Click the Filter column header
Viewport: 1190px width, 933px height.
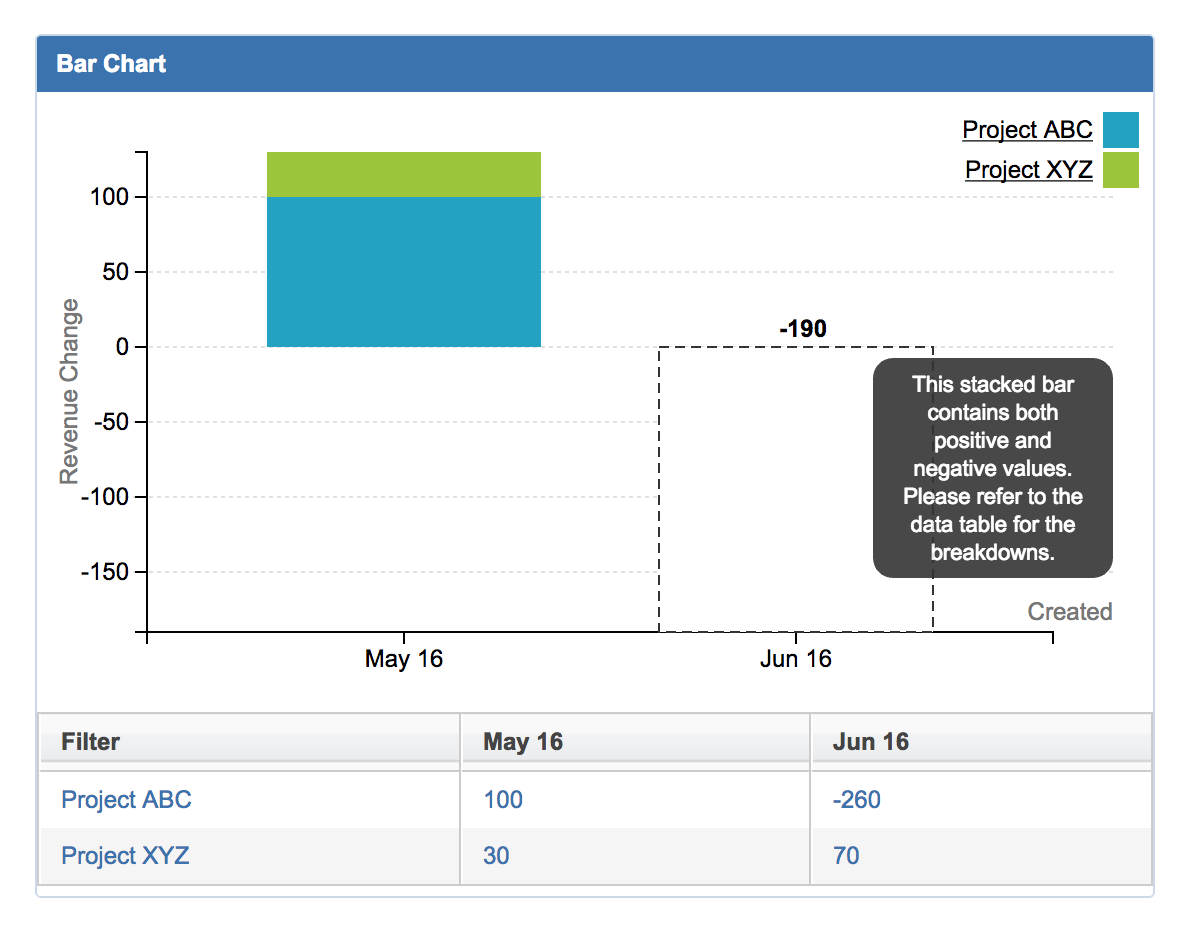90,742
